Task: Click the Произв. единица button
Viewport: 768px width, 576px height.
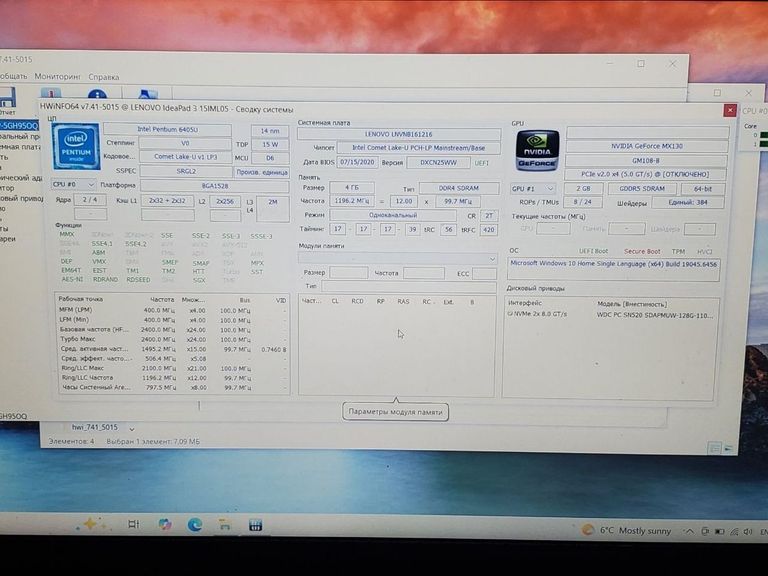Action: pyautogui.click(x=262, y=172)
